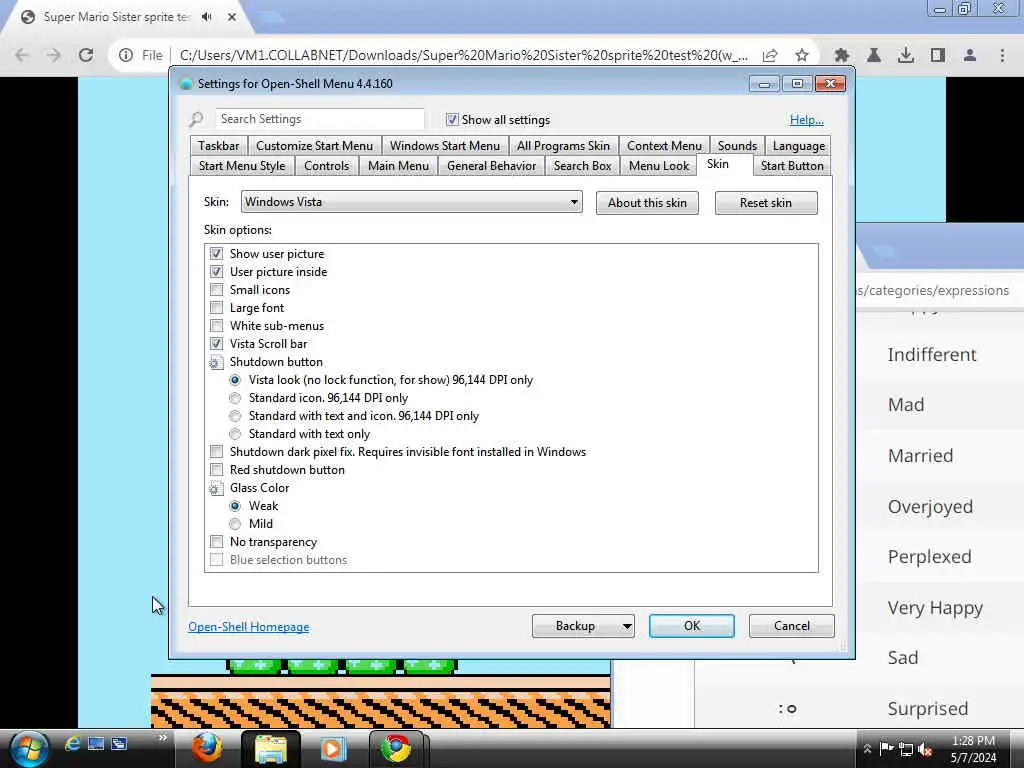
Task: Select Mild glass color radio
Action: 235,524
